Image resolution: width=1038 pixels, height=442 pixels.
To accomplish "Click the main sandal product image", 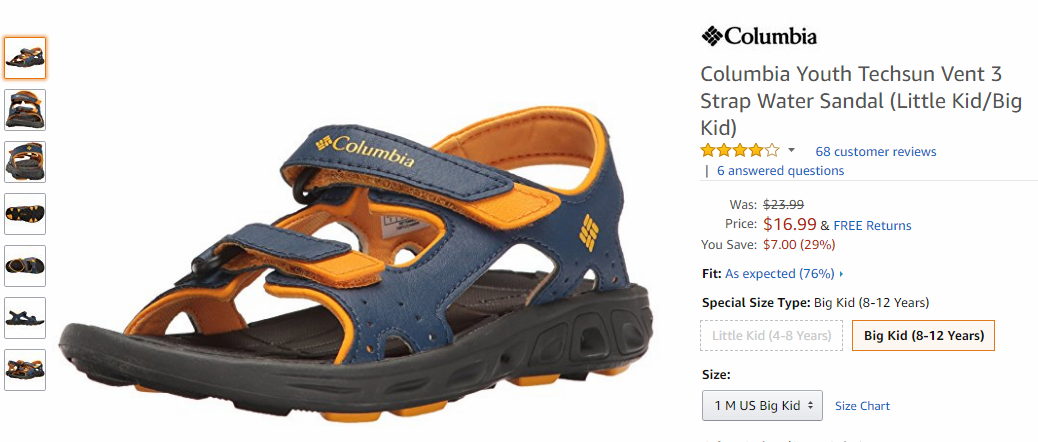I will click(x=357, y=265).
